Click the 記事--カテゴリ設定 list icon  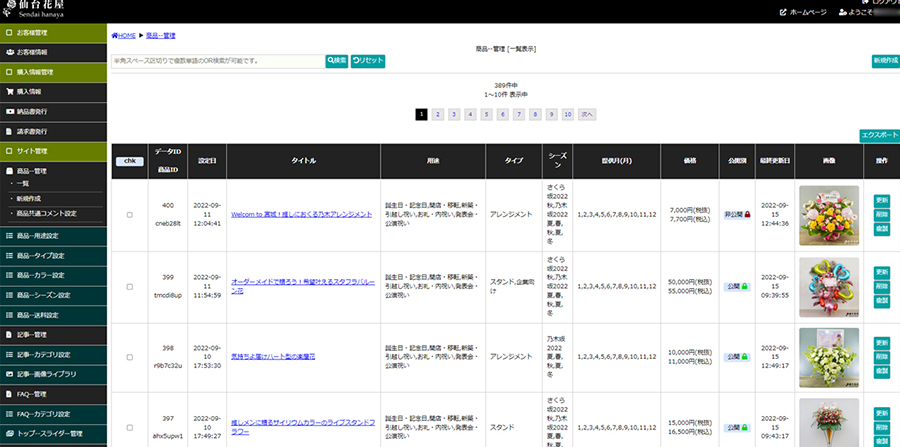9,355
